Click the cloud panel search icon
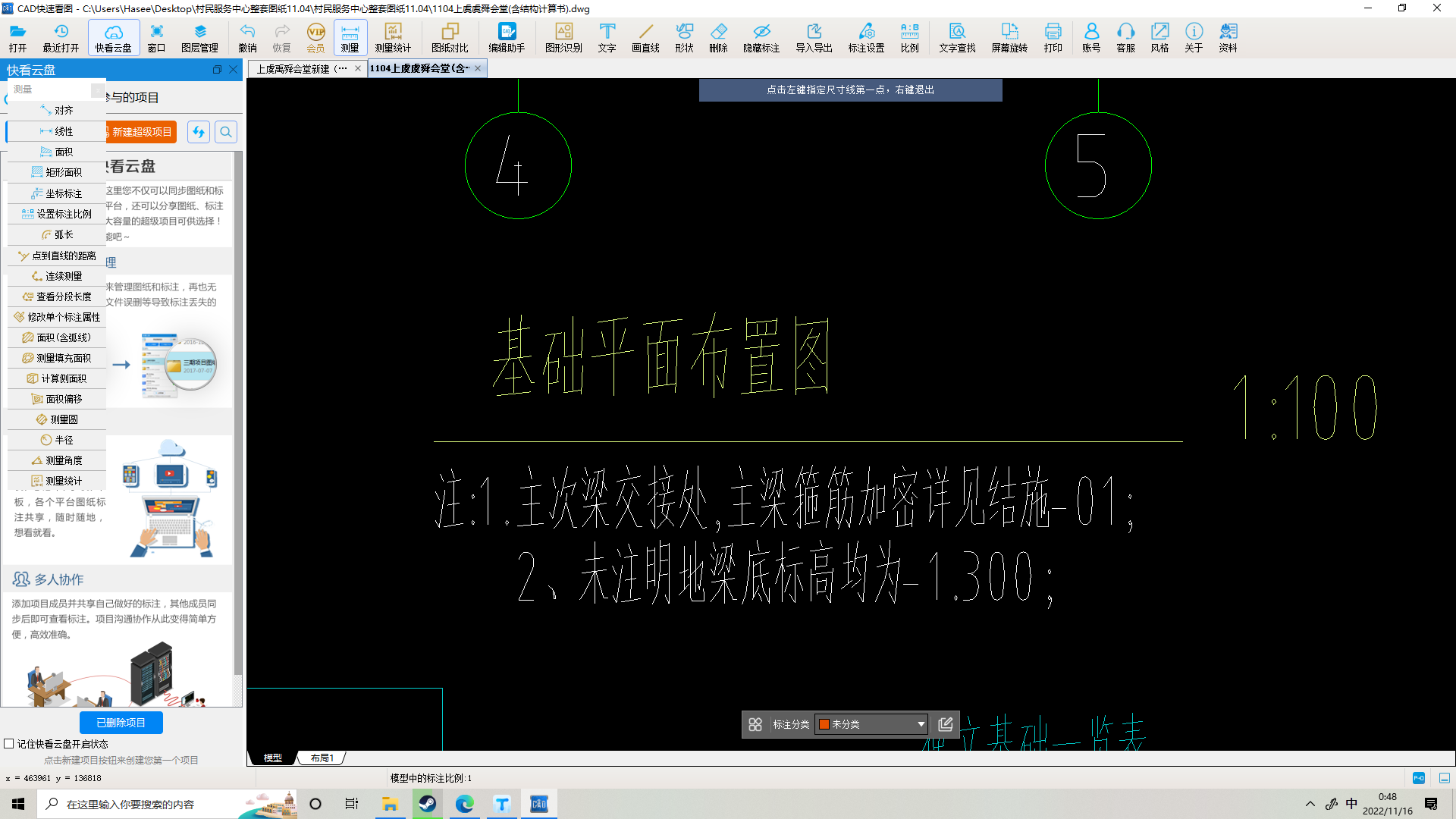The width and height of the screenshot is (1456, 819). [x=226, y=132]
